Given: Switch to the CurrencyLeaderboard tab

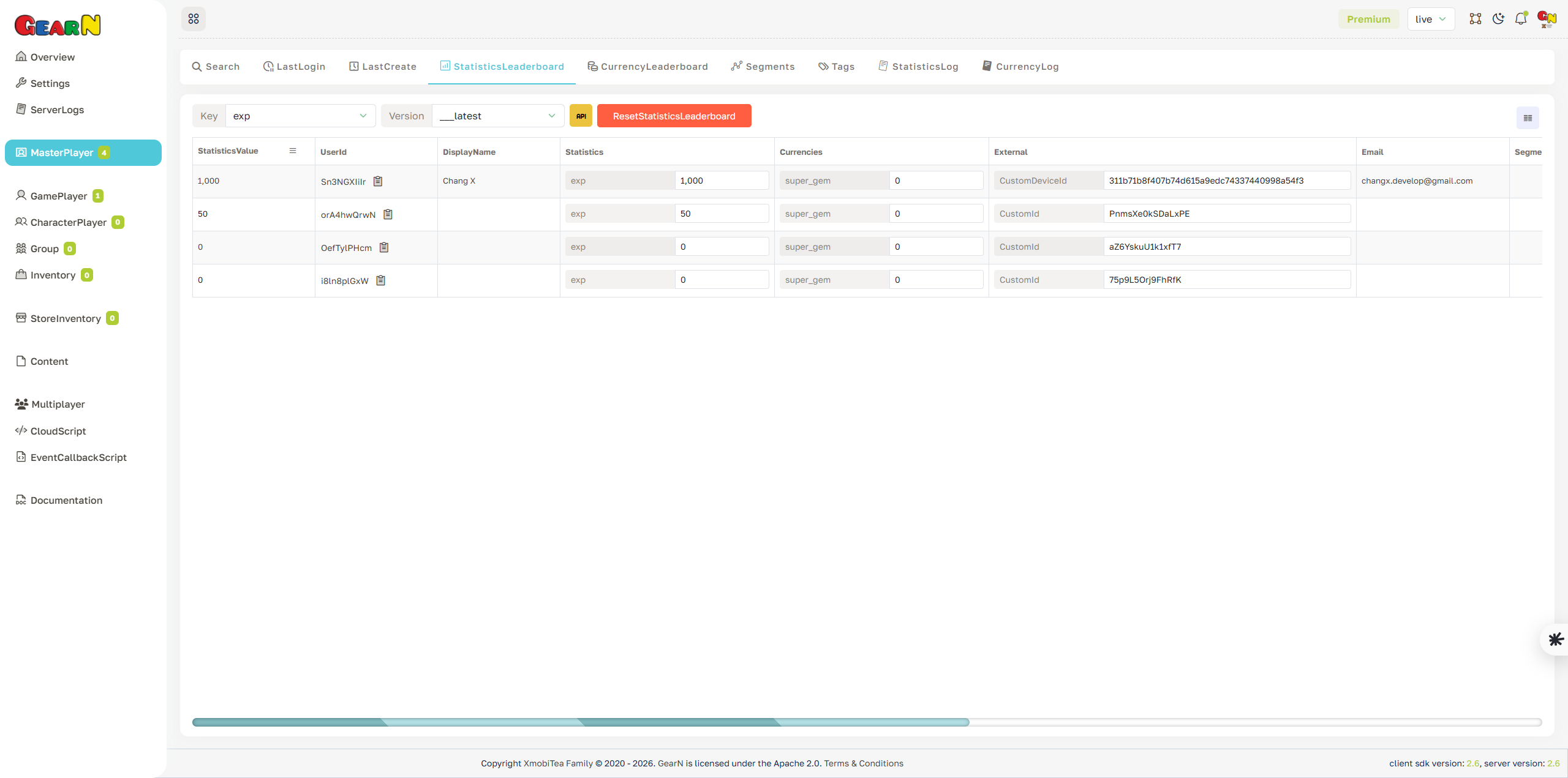Looking at the screenshot, I should [647, 66].
